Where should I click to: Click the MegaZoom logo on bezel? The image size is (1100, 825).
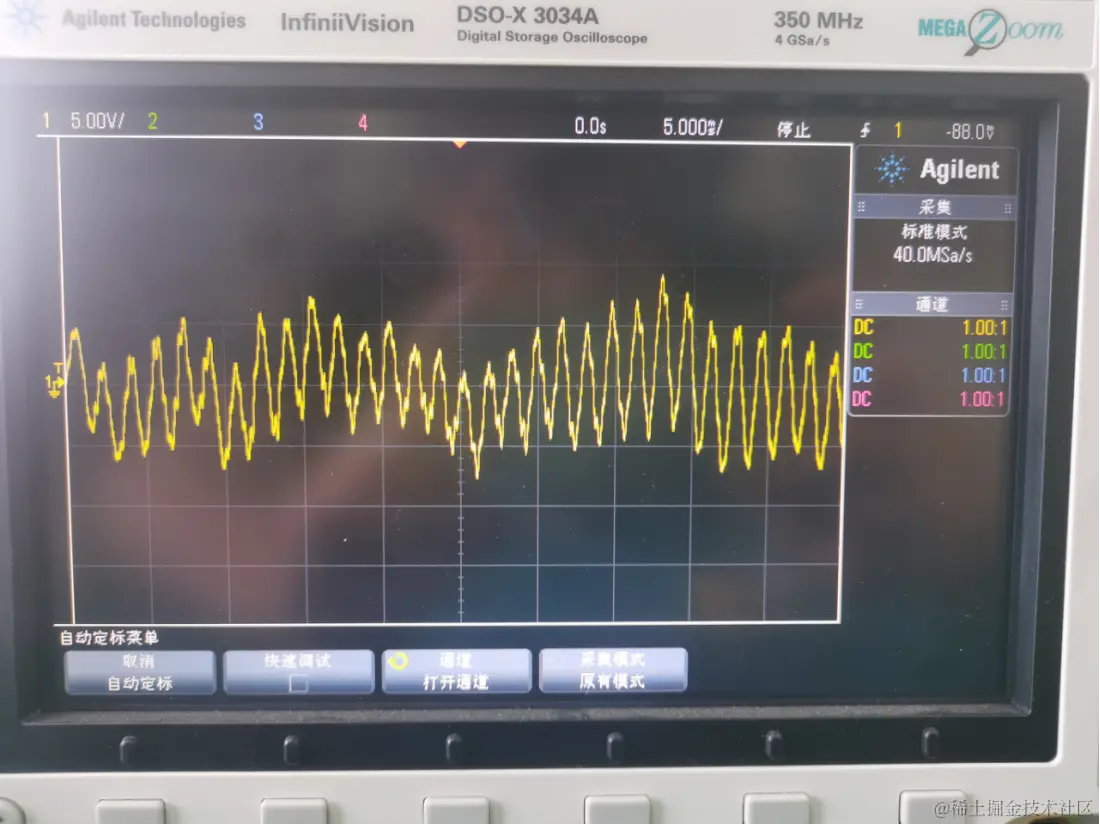click(x=991, y=31)
